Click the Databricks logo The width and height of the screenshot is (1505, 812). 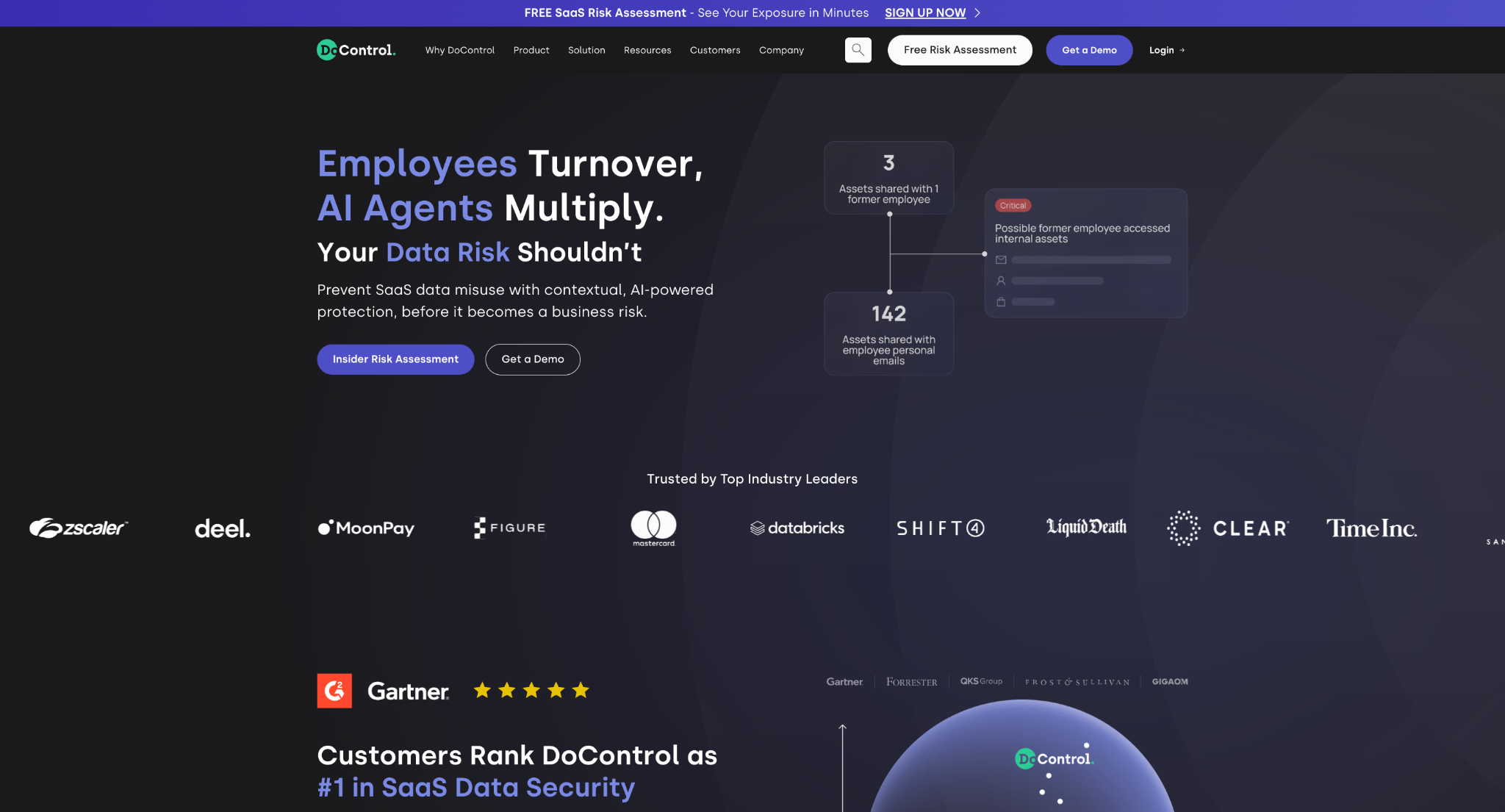coord(797,528)
